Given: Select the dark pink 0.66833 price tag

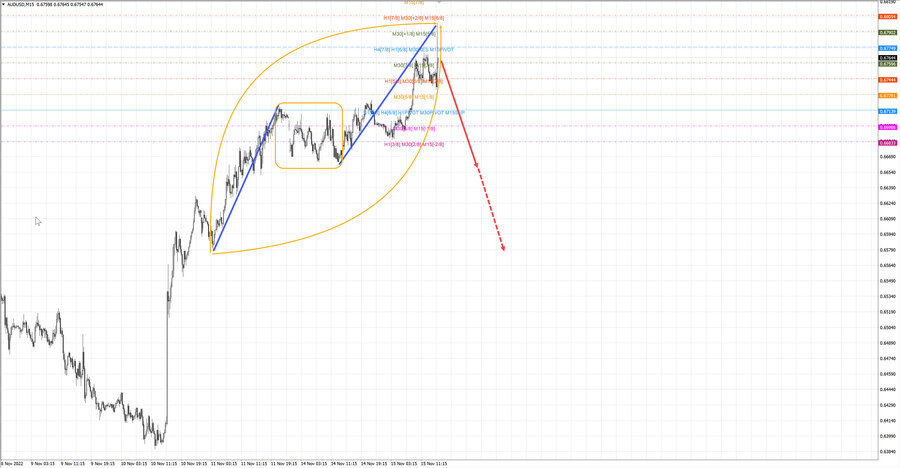Looking at the screenshot, I should click(x=887, y=142).
